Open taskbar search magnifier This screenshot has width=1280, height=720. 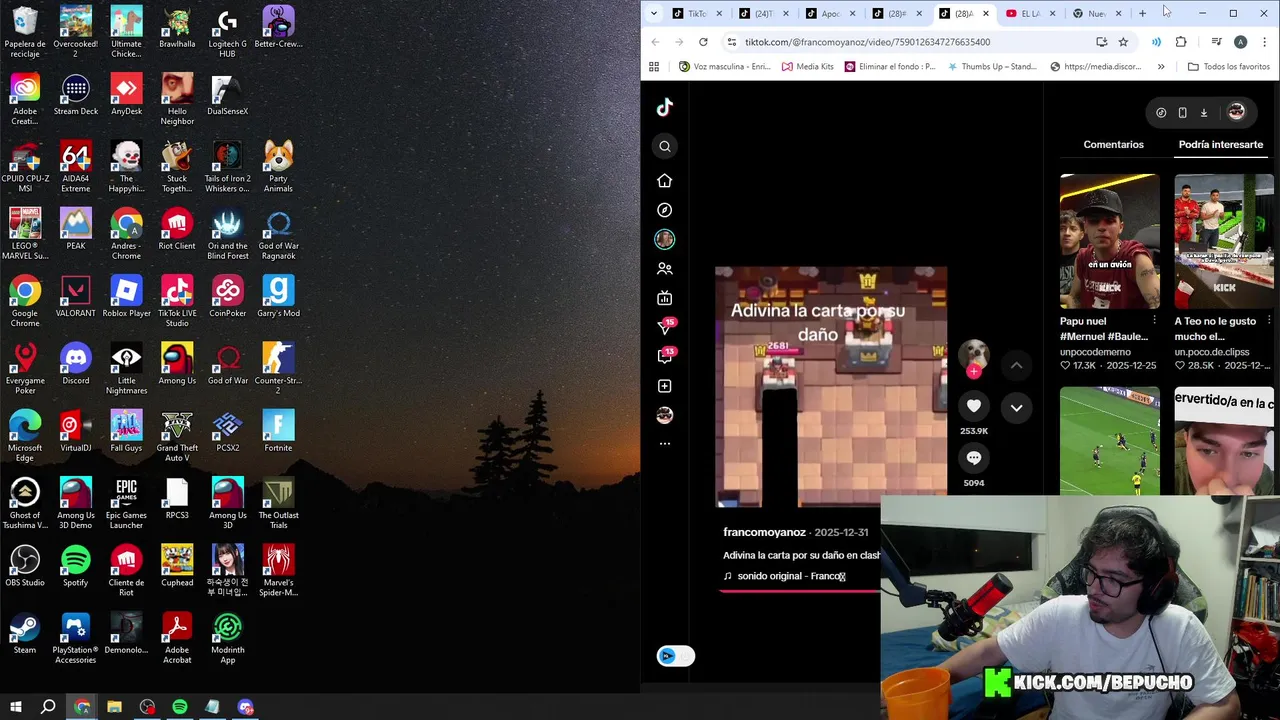(x=48, y=707)
